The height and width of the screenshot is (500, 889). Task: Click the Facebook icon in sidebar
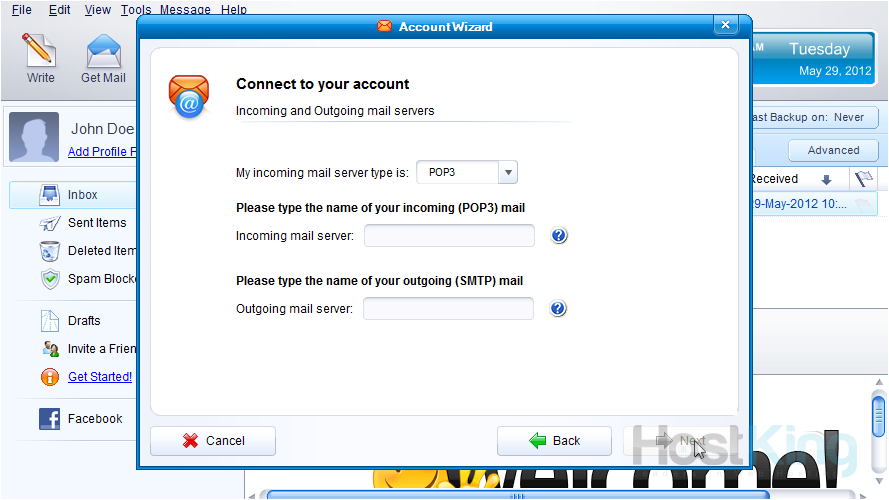point(50,419)
